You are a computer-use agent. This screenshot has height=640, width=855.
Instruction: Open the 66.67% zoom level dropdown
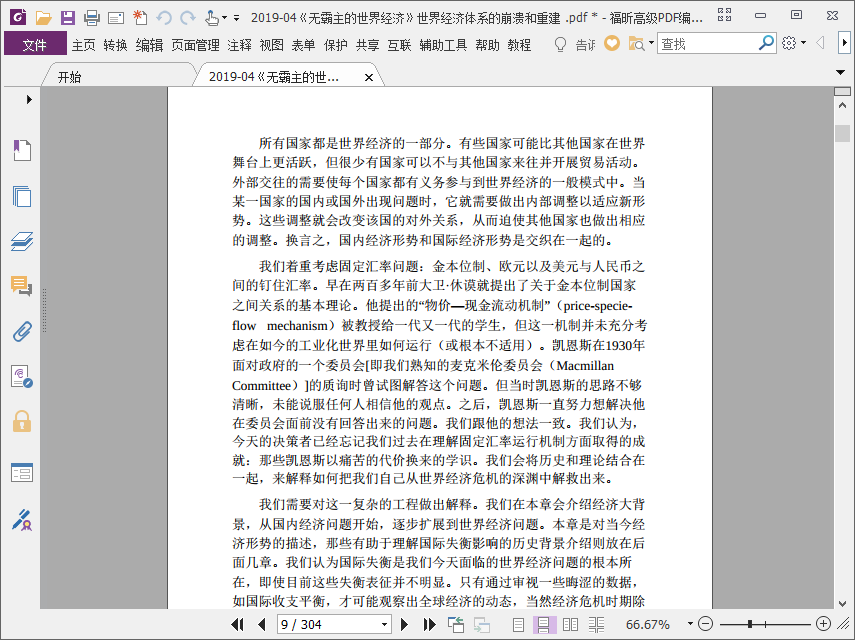tap(690, 624)
